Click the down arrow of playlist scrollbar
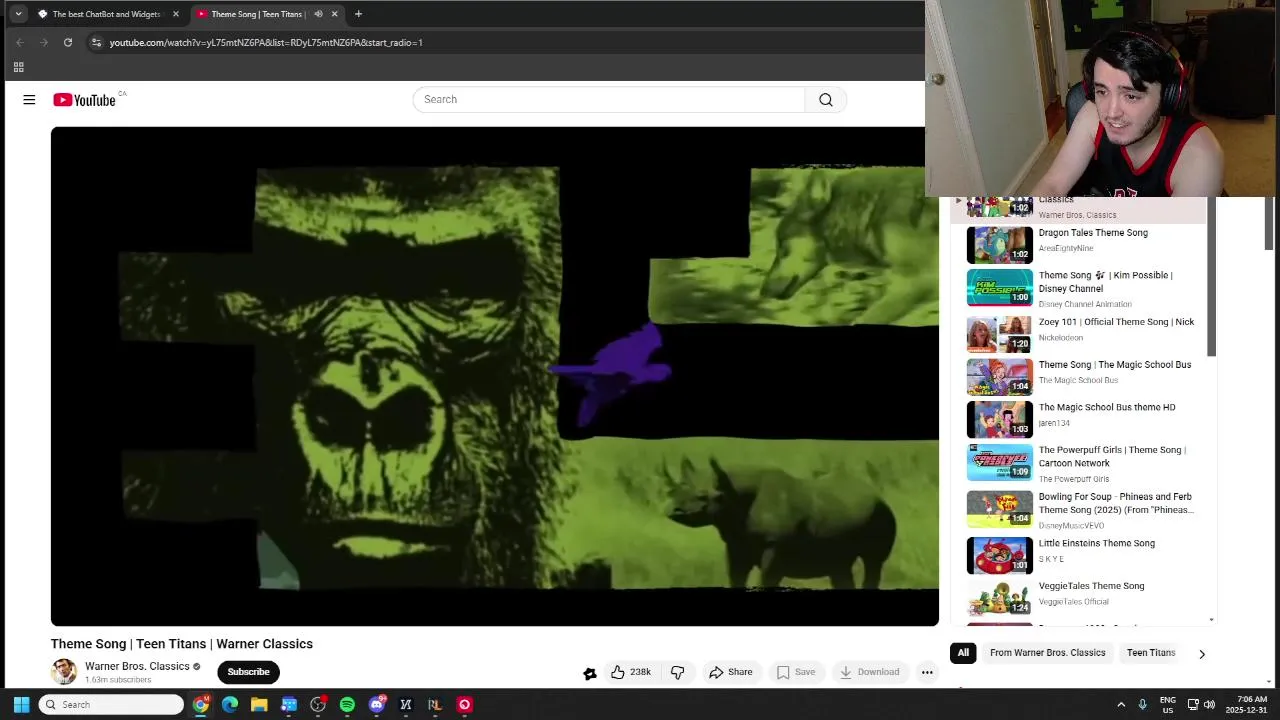Image resolution: width=1280 pixels, height=720 pixels. tap(1212, 620)
